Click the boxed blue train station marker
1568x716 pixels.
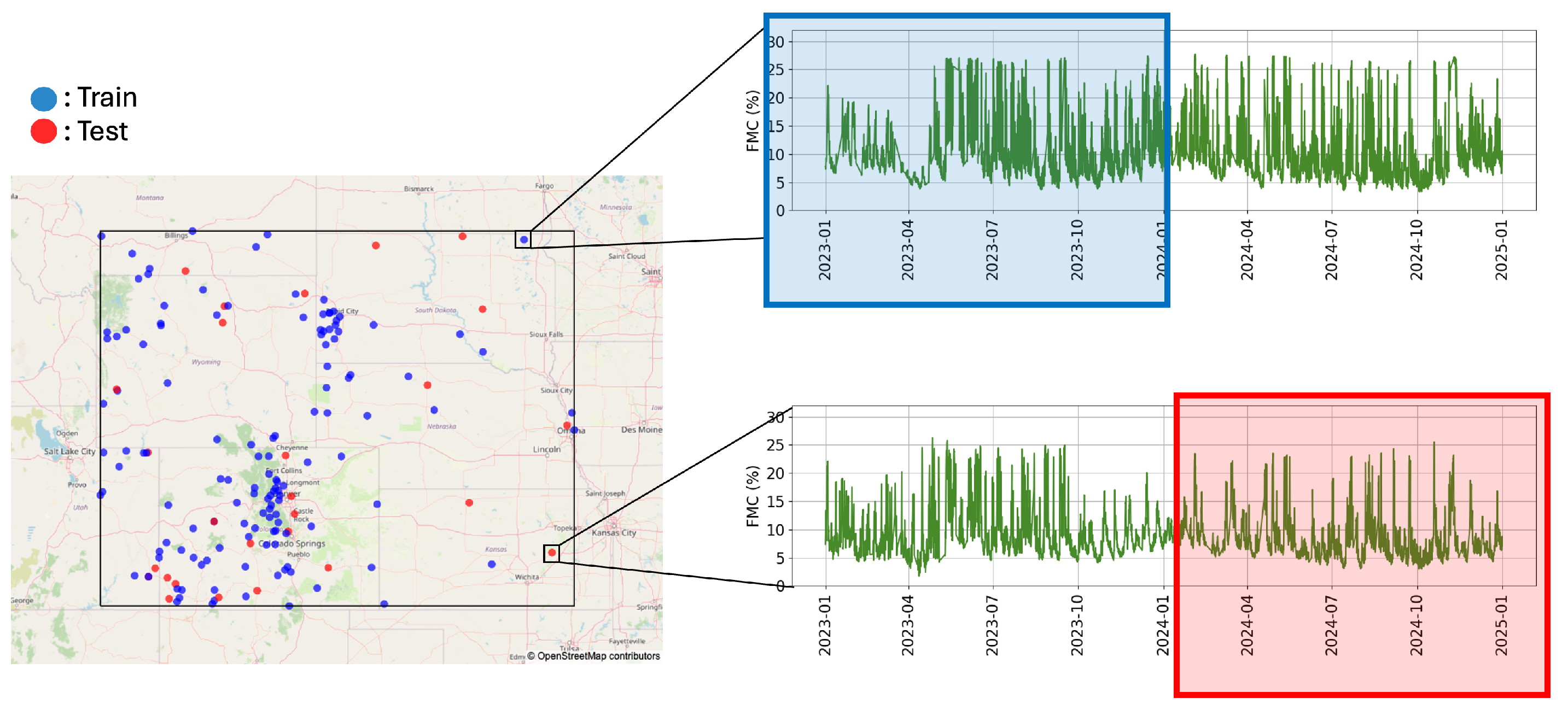(x=523, y=240)
